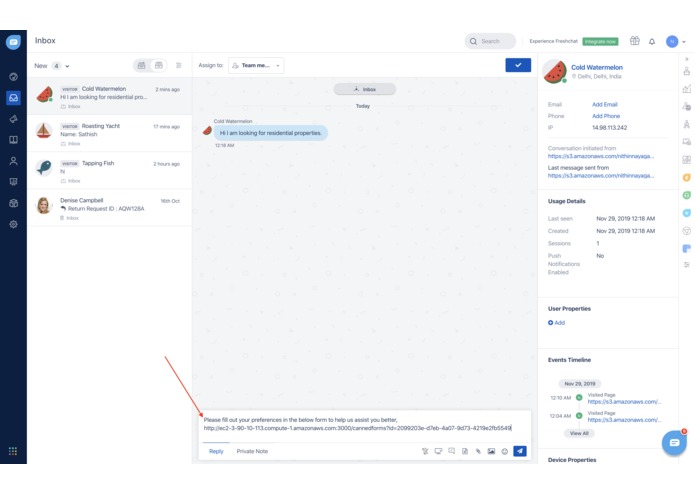
Task: Open Roasting Yacht conversation
Action: pos(109,134)
